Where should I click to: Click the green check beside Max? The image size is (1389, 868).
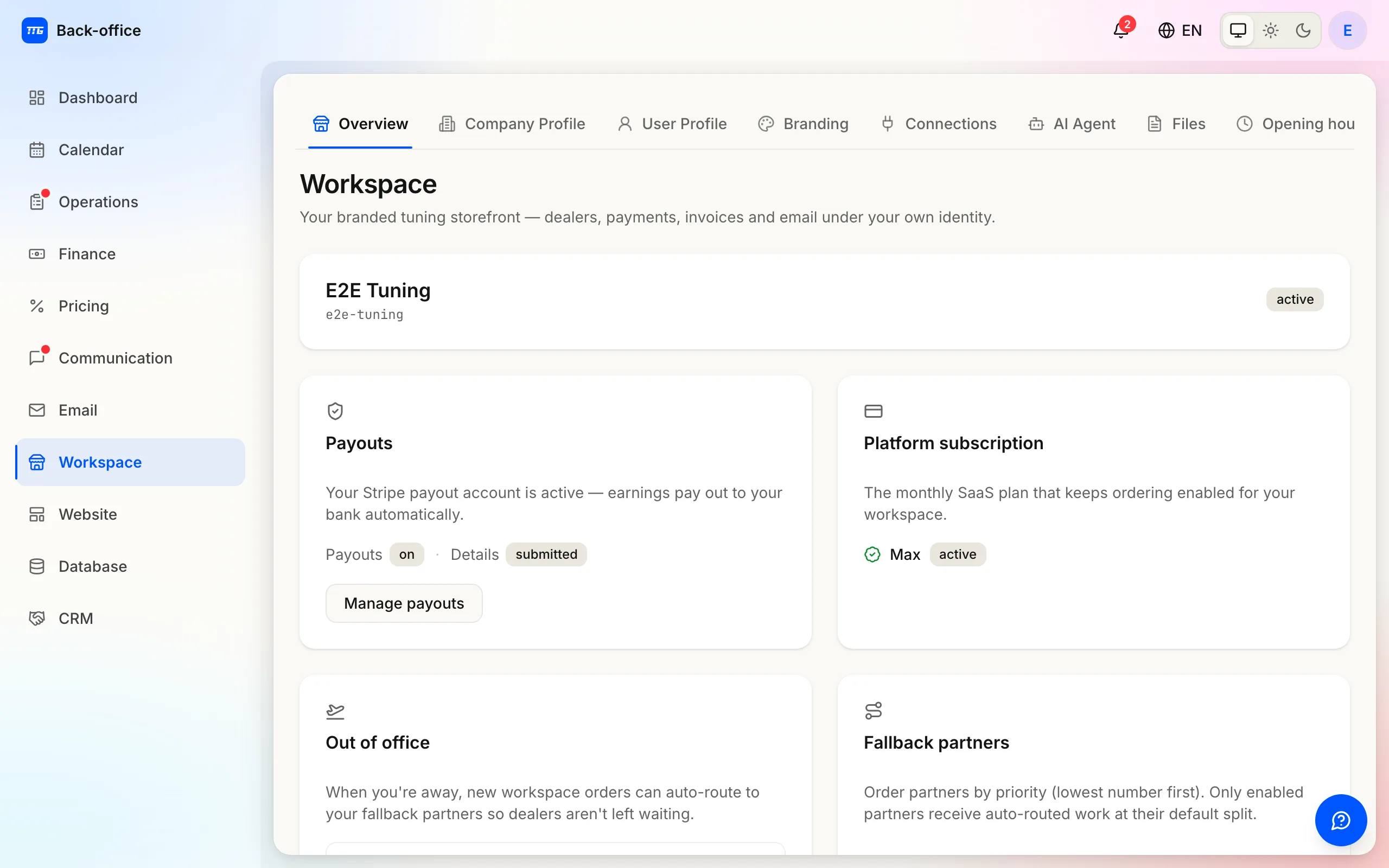pos(872,554)
